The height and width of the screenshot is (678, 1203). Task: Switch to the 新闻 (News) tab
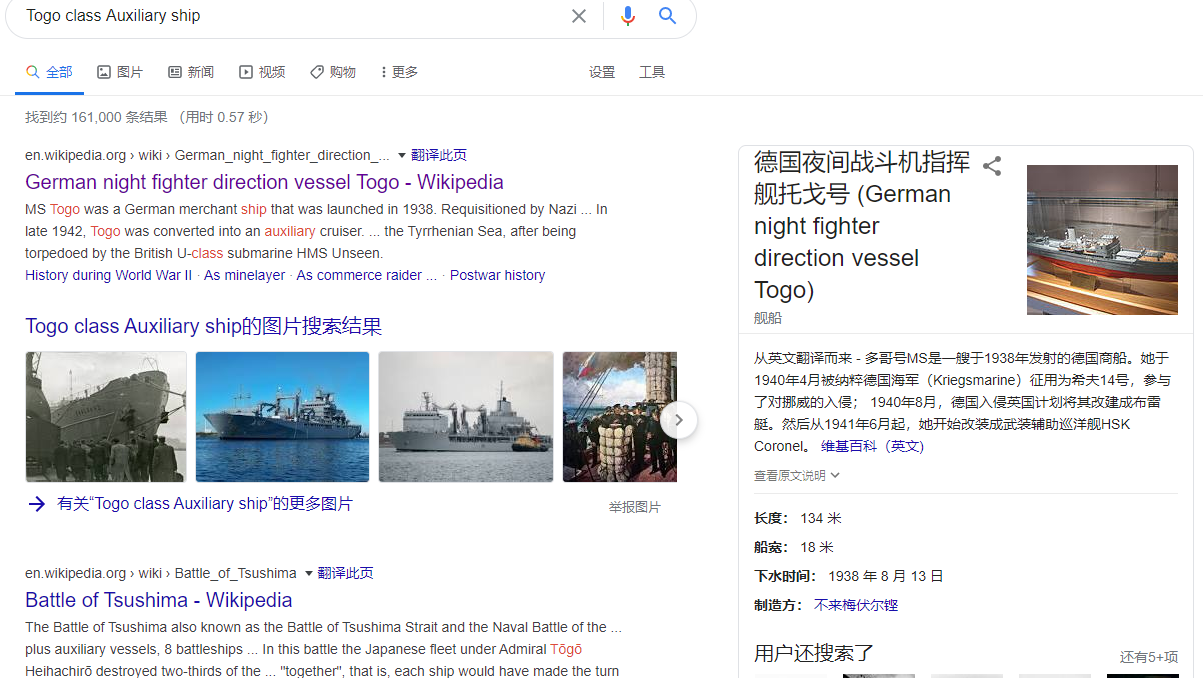tap(191, 72)
